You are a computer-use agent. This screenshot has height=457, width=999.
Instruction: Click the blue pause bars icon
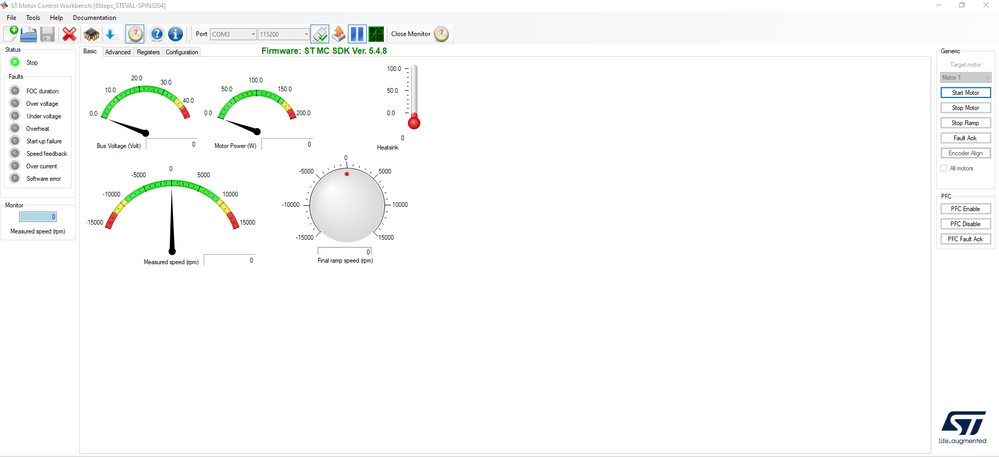pyautogui.click(x=357, y=34)
